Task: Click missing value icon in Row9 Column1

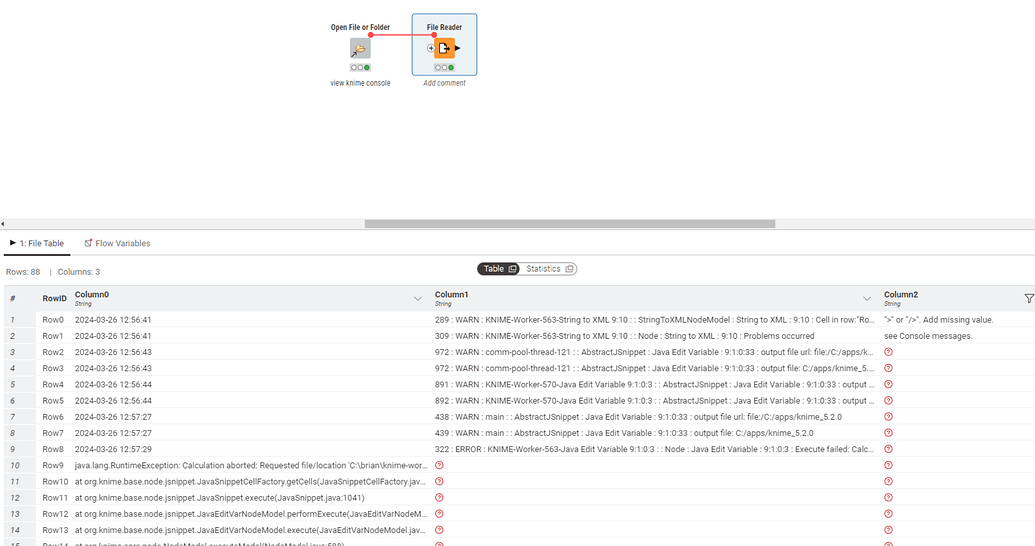Action: coord(439,465)
